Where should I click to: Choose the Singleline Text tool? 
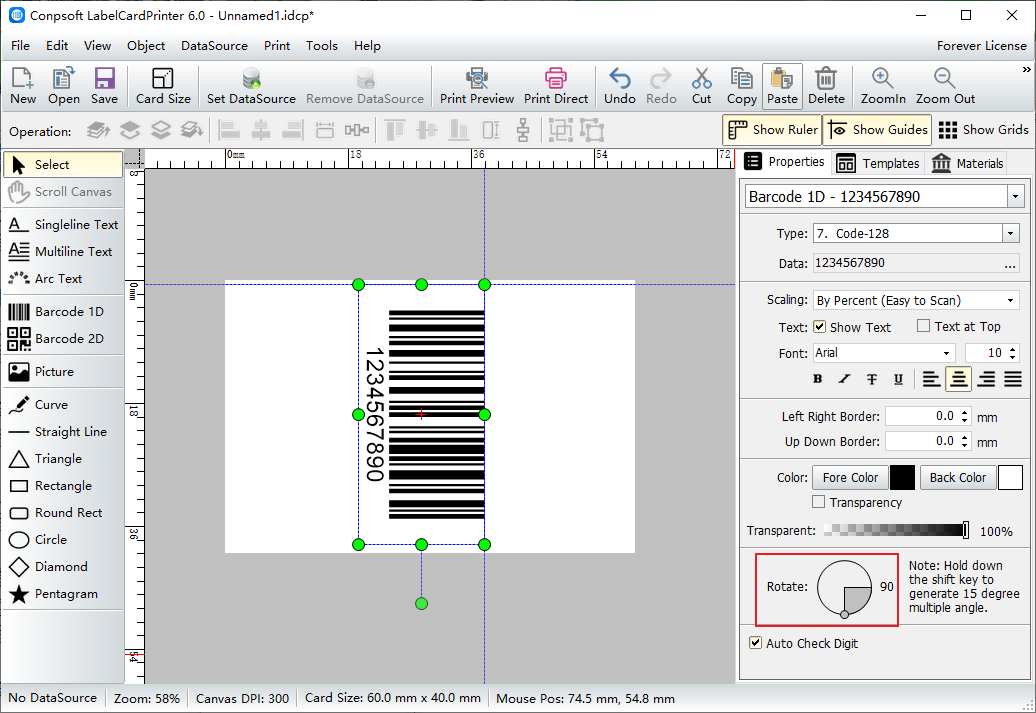(x=63, y=225)
